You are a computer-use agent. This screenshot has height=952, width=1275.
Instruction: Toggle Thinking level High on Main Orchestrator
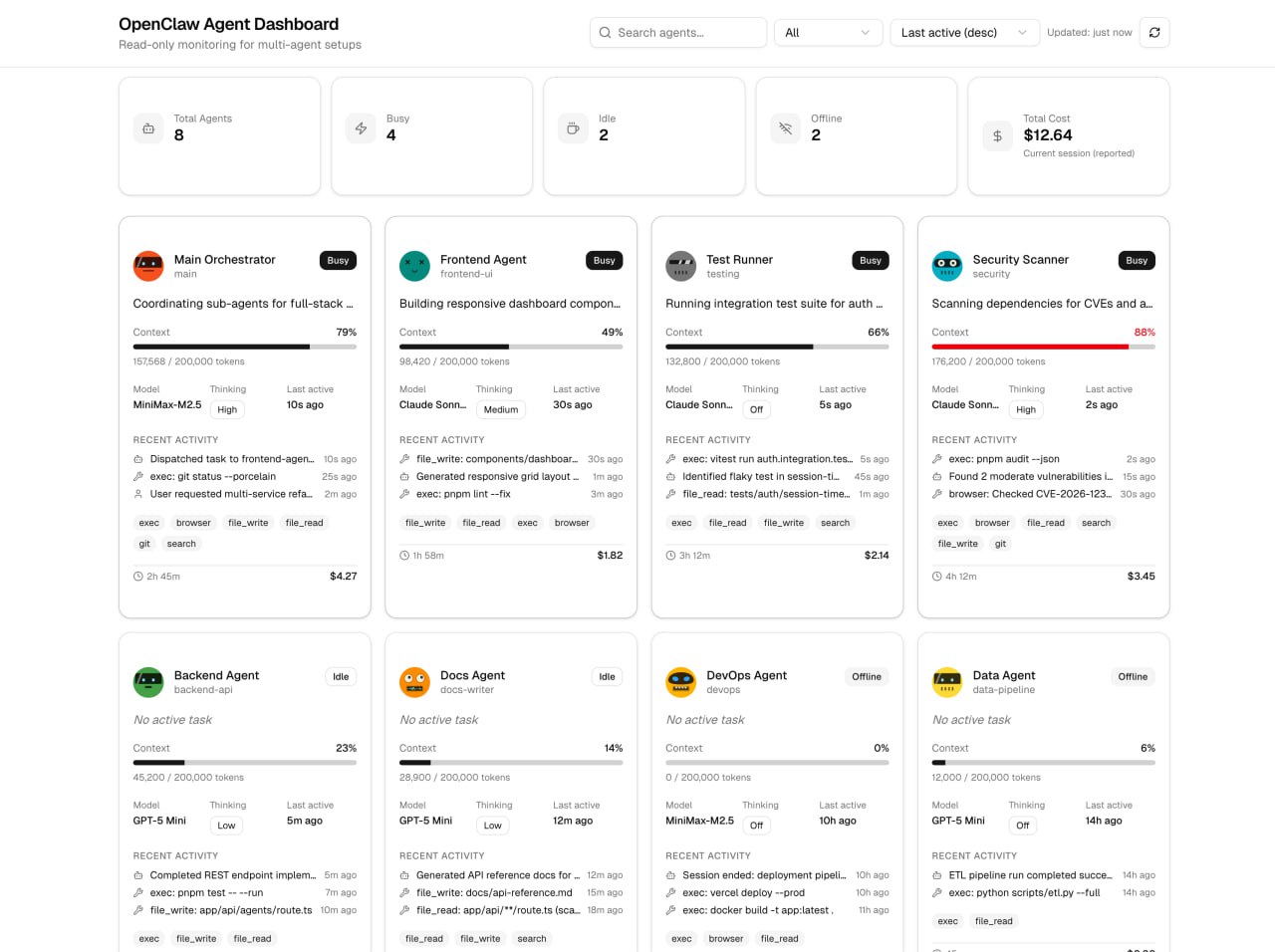[x=227, y=409]
